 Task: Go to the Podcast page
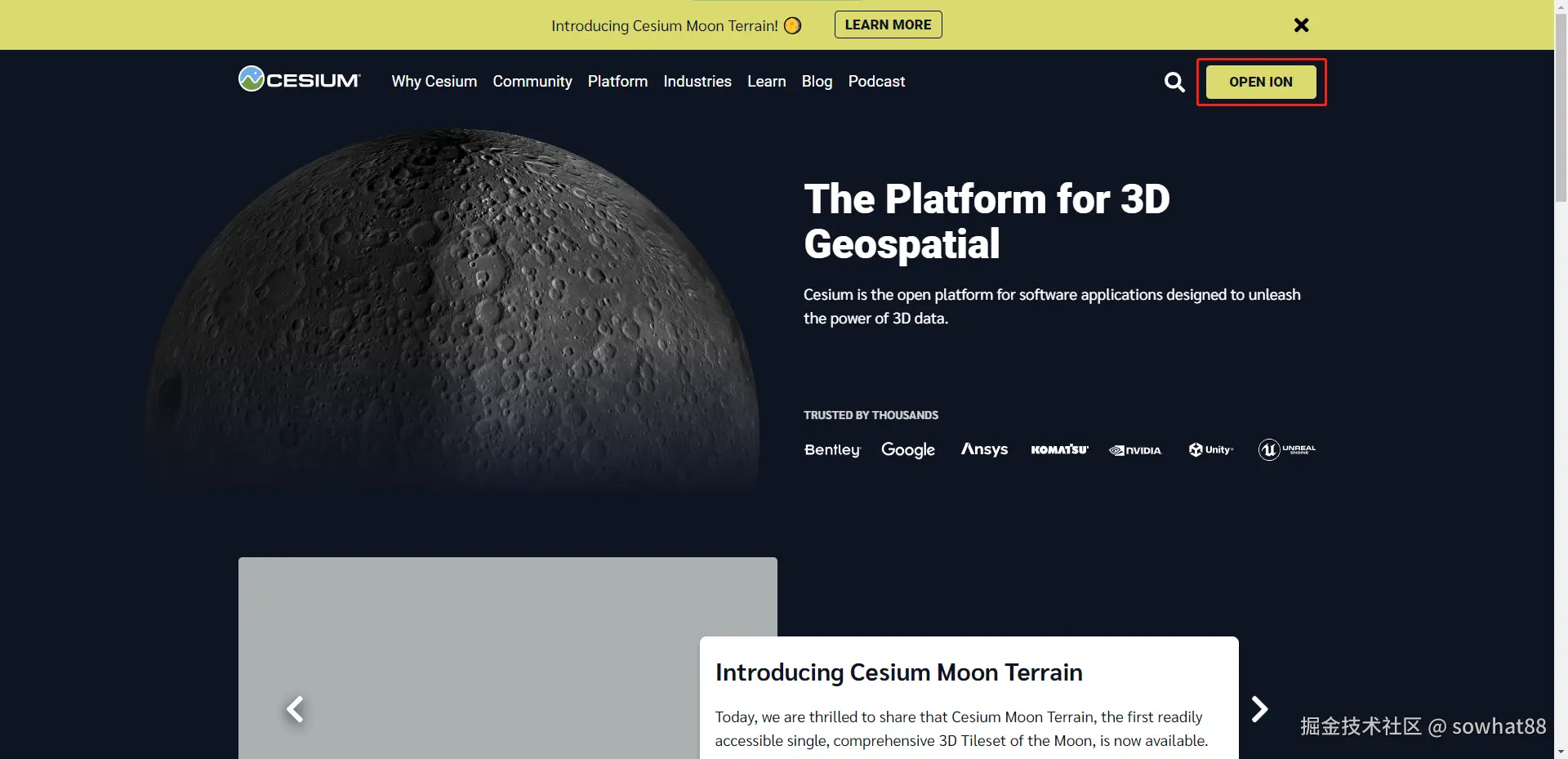coord(876,82)
